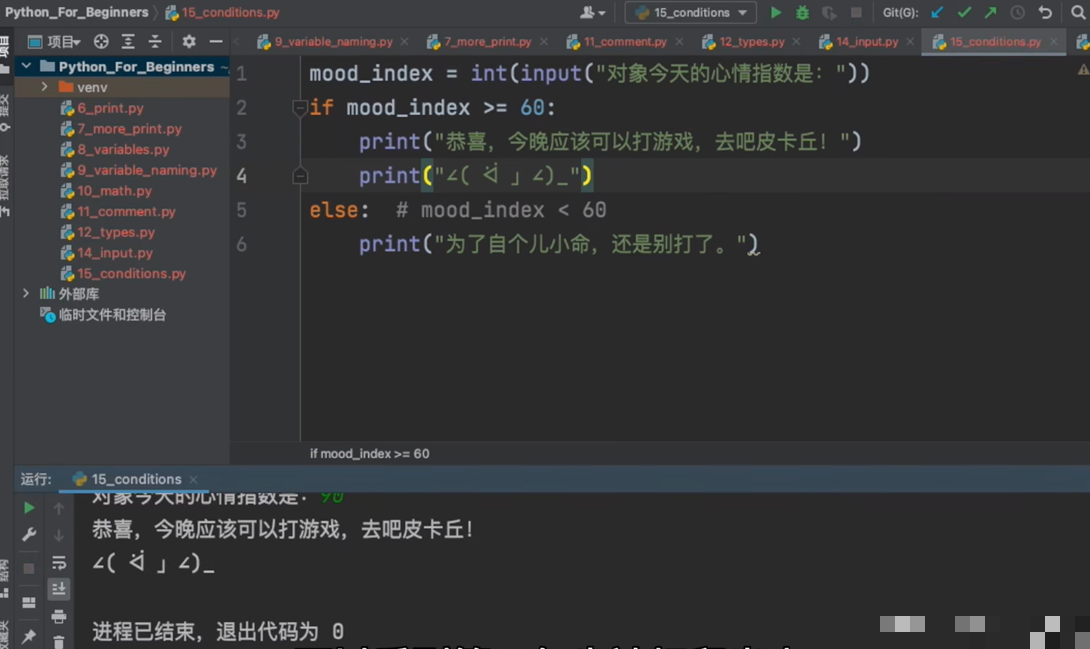Run the 15_conditions configuration
The image size is (1090, 649).
coord(776,13)
